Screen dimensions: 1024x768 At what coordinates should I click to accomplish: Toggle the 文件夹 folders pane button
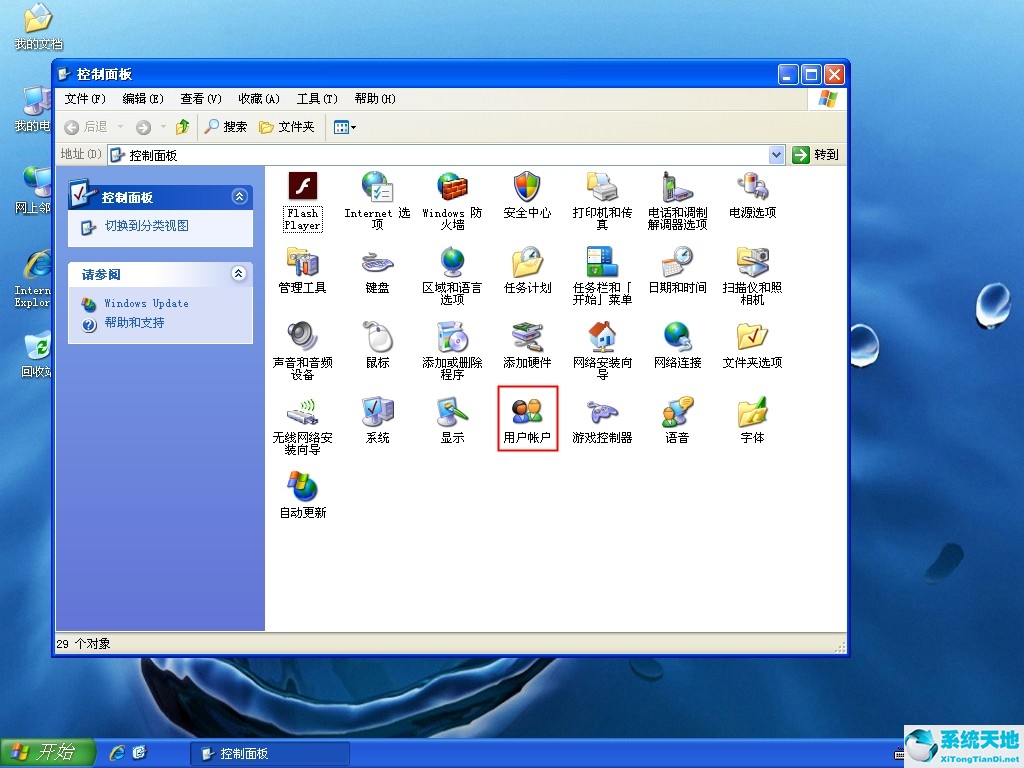click(x=287, y=127)
